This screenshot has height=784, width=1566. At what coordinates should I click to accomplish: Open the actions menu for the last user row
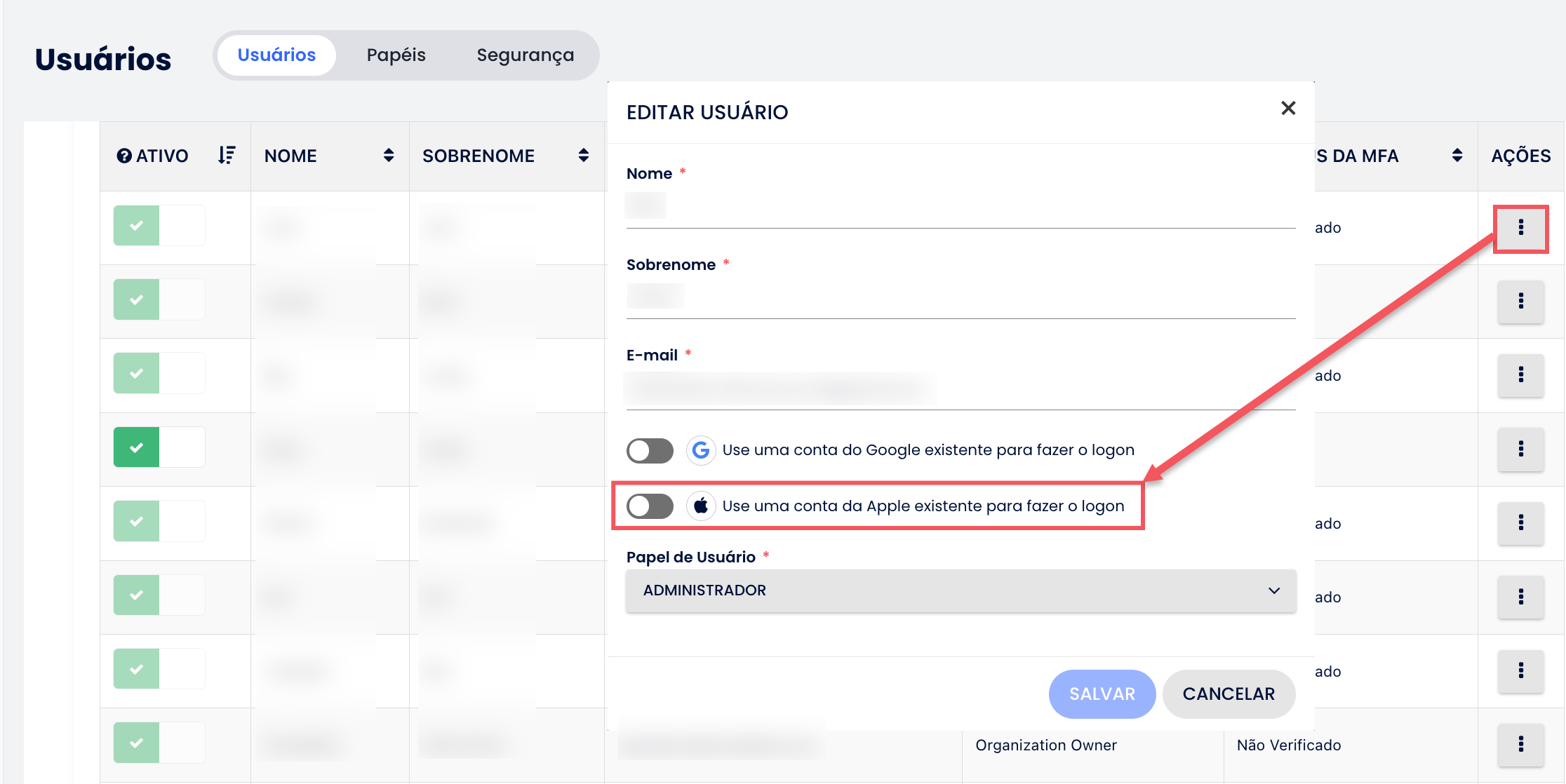click(x=1520, y=745)
